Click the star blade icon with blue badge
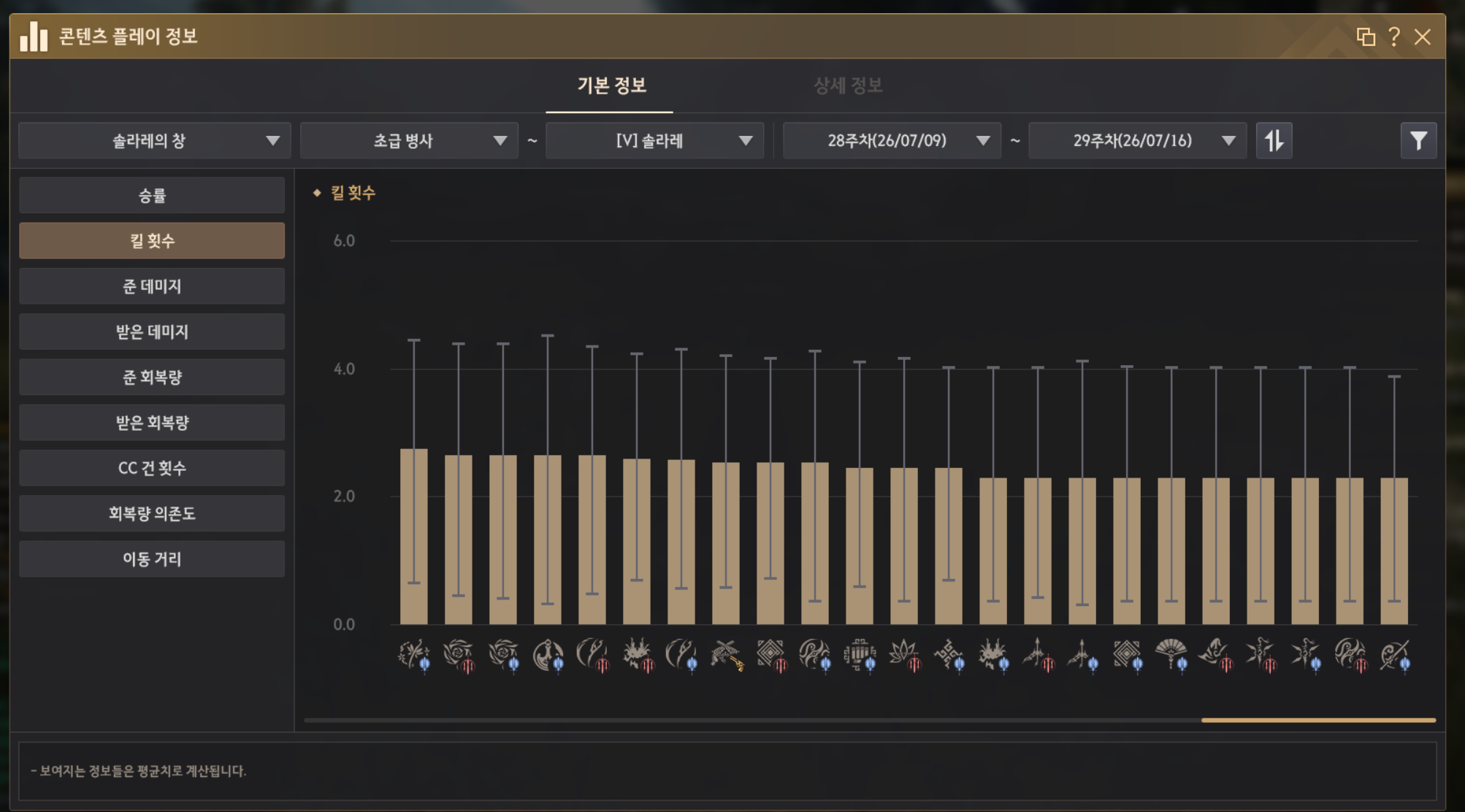The width and height of the screenshot is (1465, 812). 1305,654
